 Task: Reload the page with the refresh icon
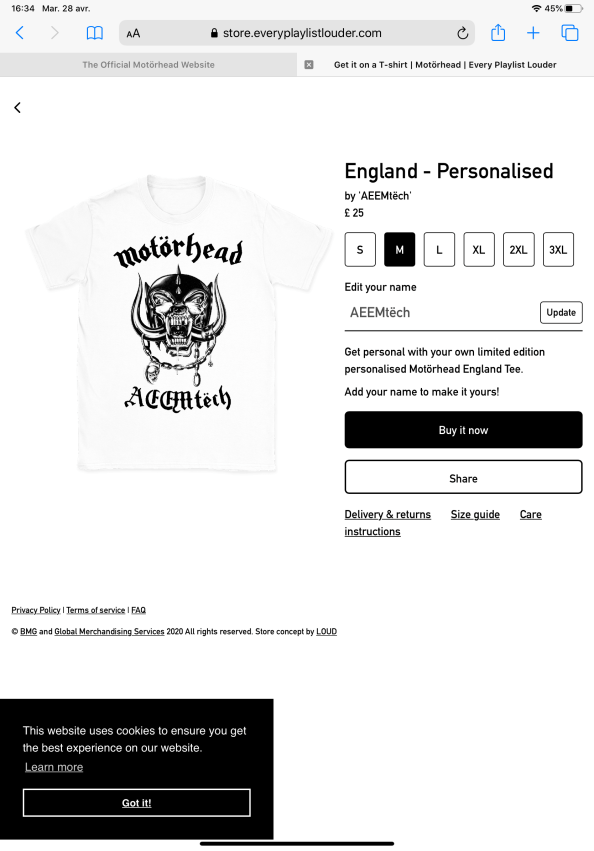pos(462,33)
